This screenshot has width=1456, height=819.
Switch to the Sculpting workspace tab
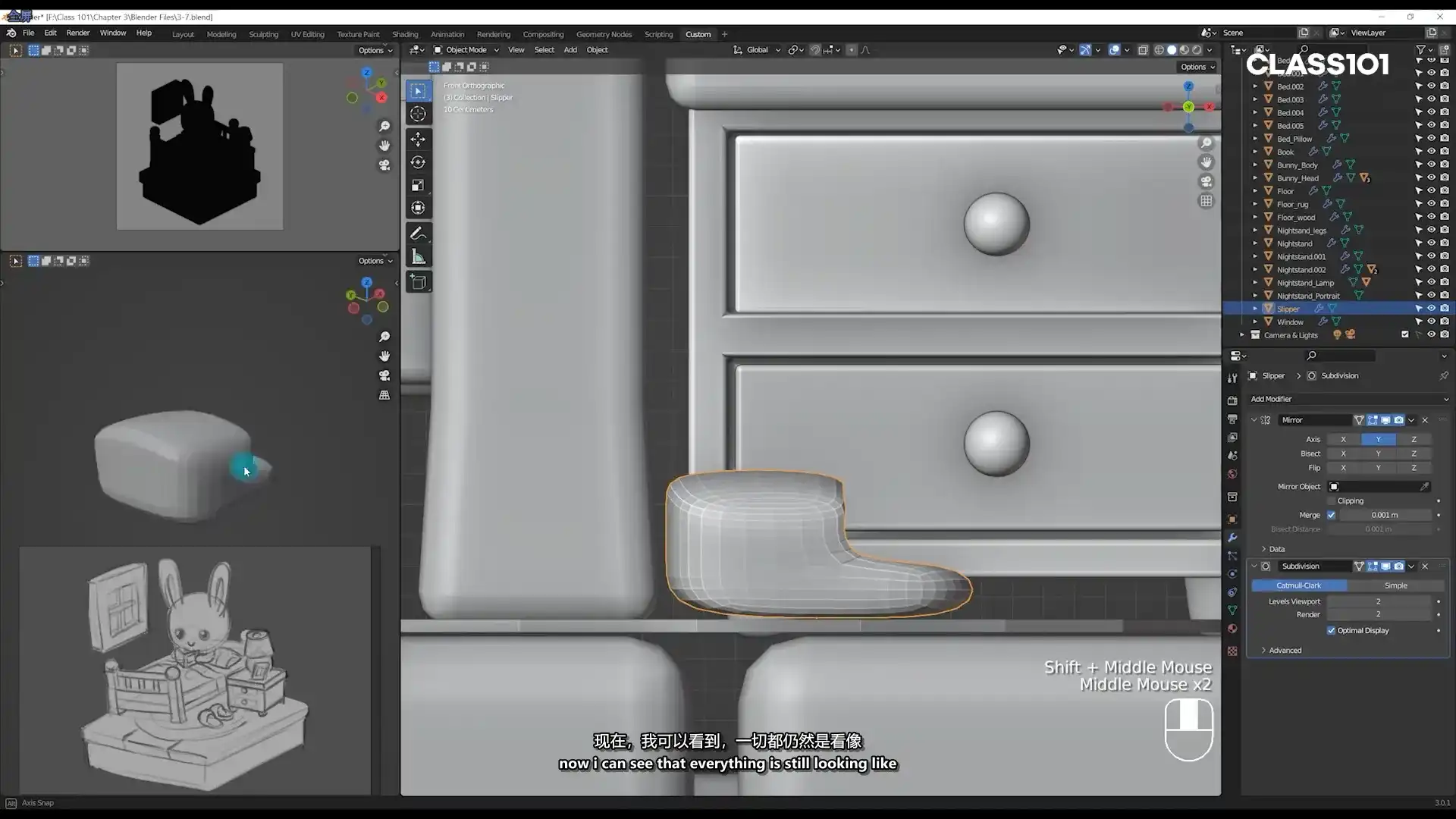coord(263,34)
